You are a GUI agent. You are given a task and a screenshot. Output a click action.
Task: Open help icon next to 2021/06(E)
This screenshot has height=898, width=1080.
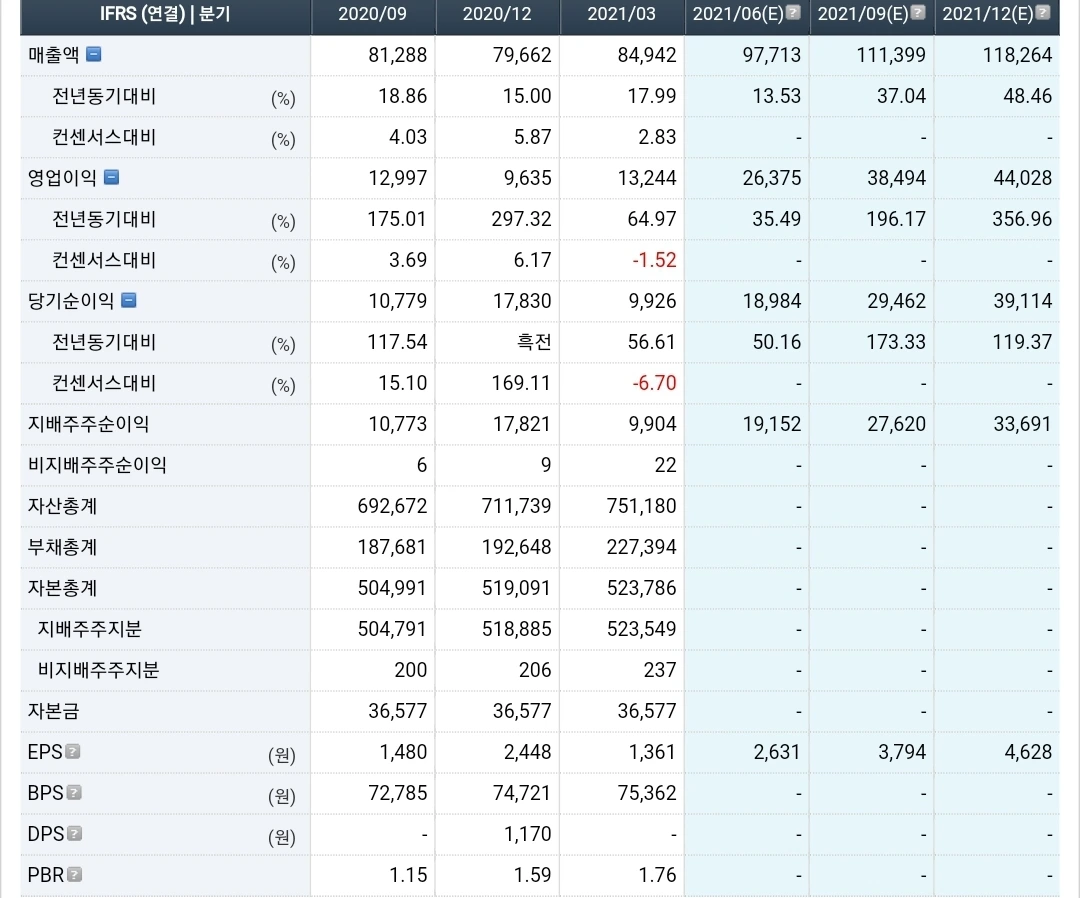pyautogui.click(x=793, y=12)
